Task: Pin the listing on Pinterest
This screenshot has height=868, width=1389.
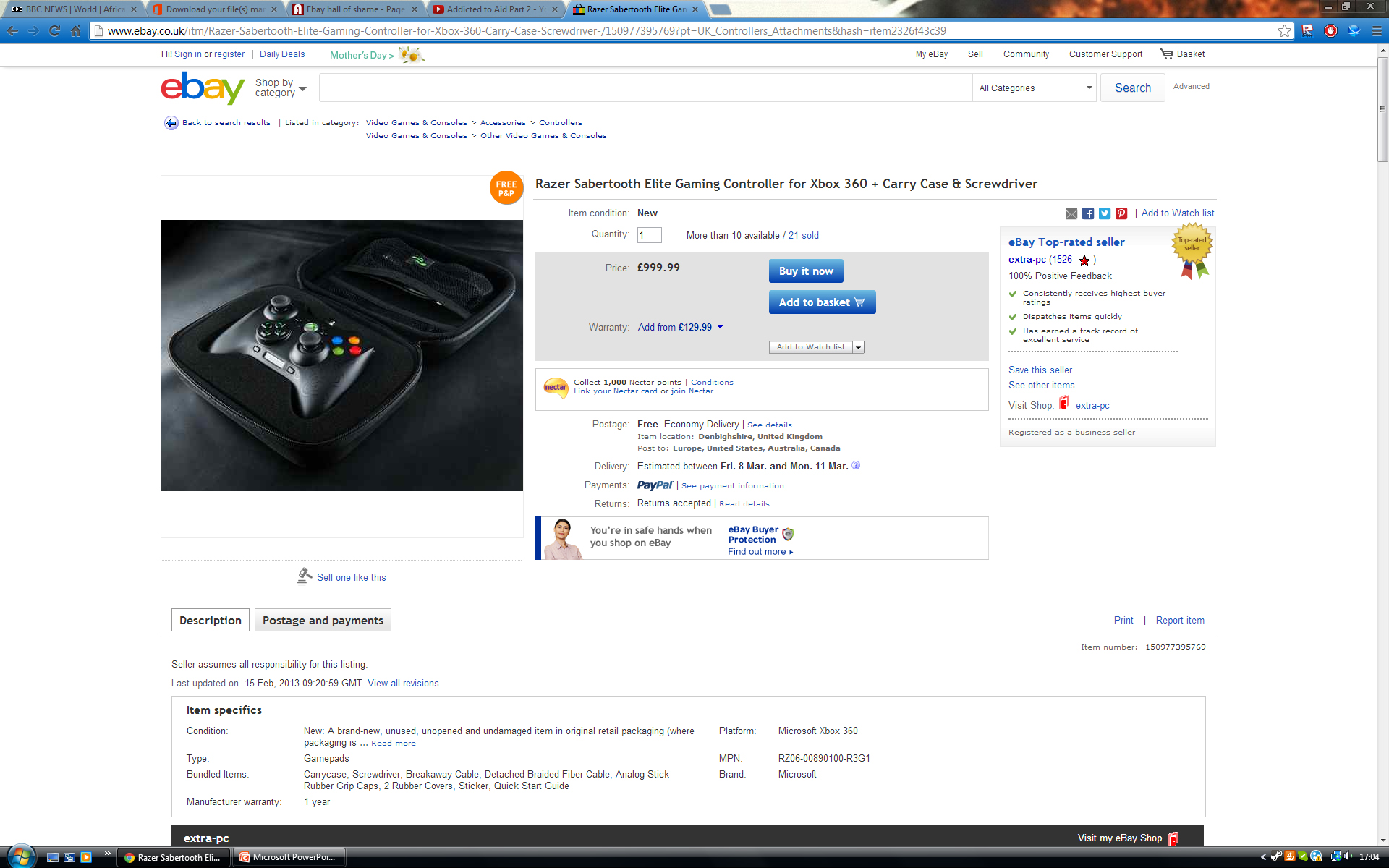Action: [1121, 213]
